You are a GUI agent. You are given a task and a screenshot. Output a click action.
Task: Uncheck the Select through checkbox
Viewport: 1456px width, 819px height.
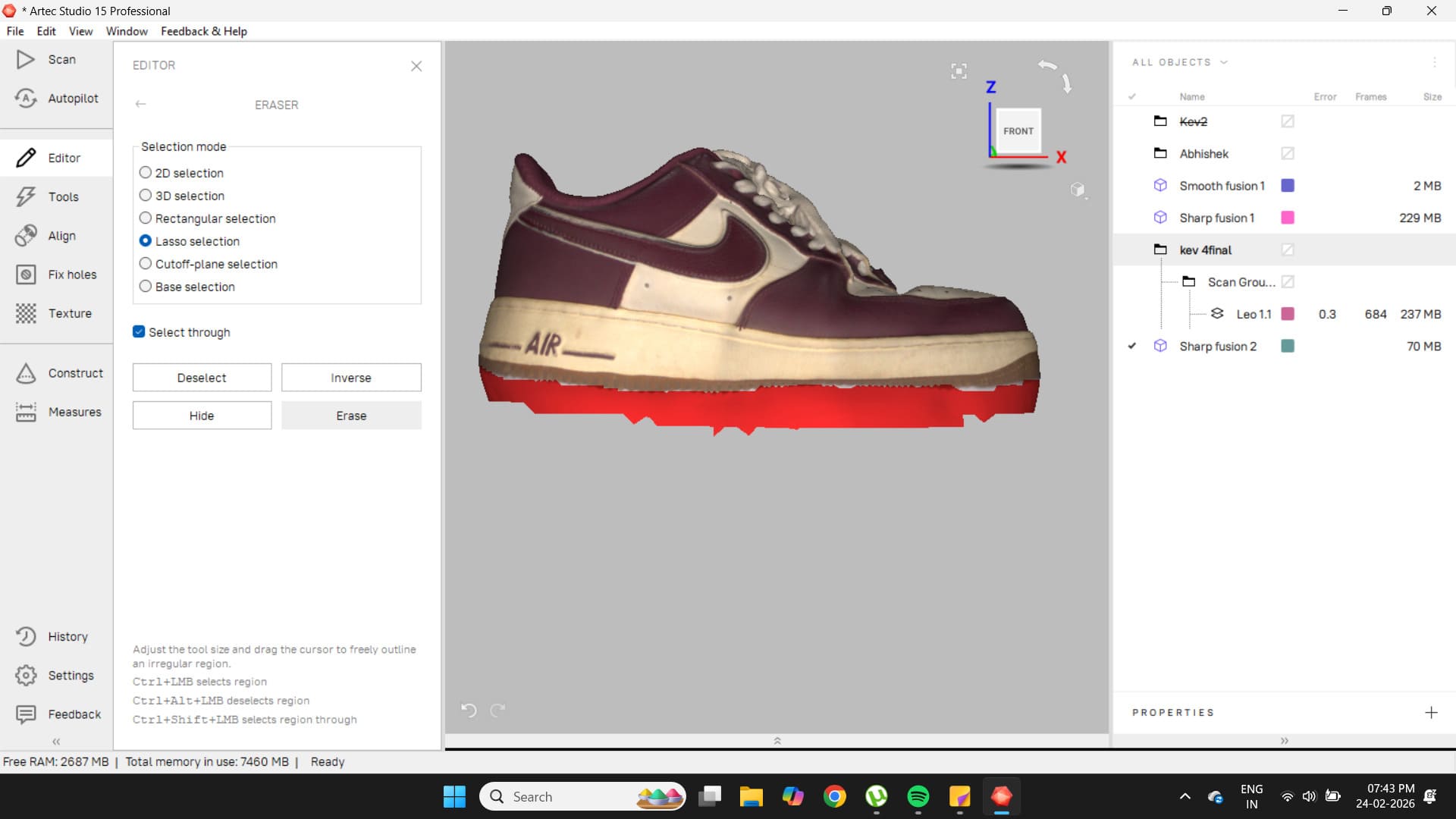click(x=139, y=332)
